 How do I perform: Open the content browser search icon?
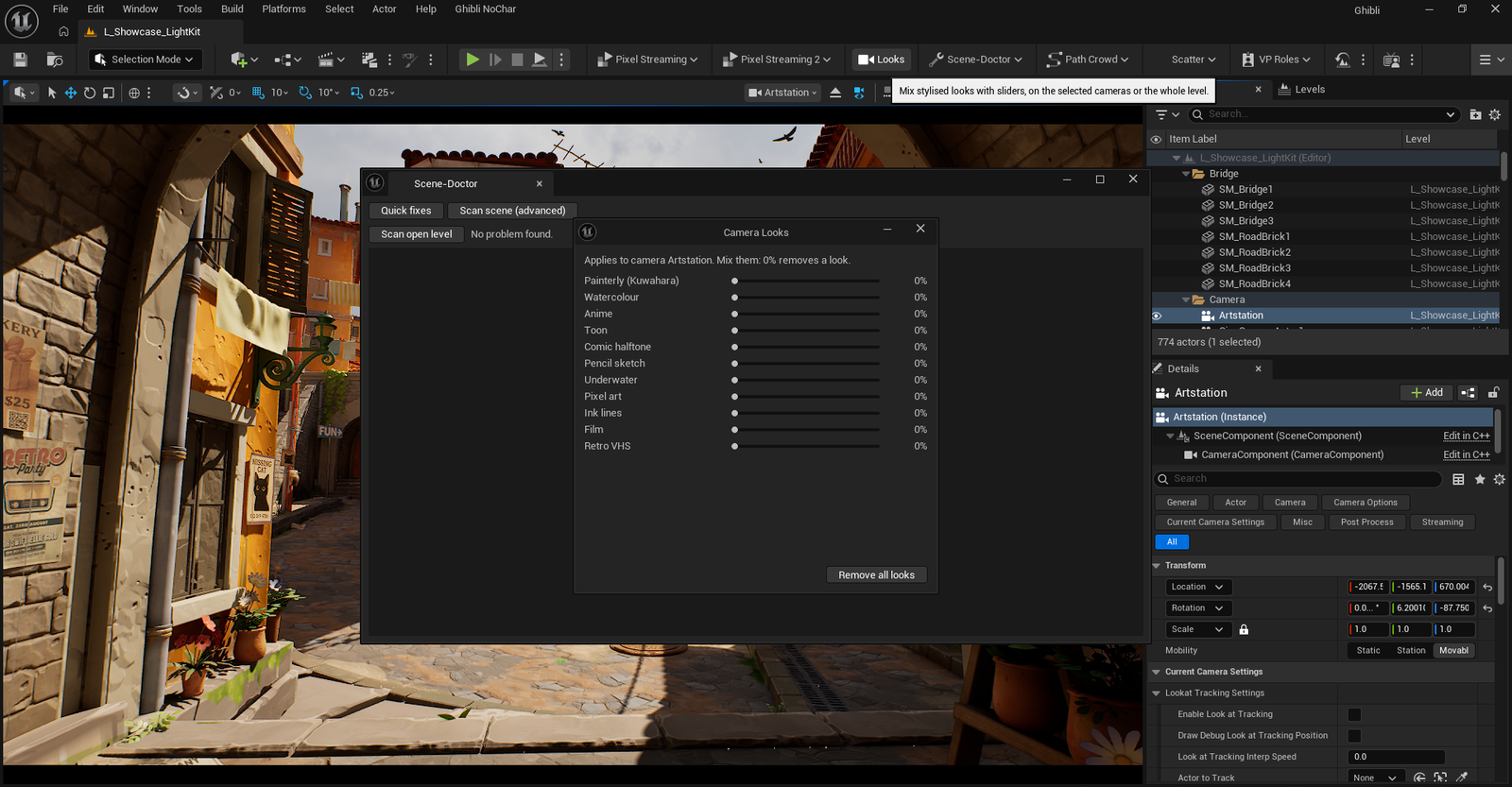click(x=55, y=60)
